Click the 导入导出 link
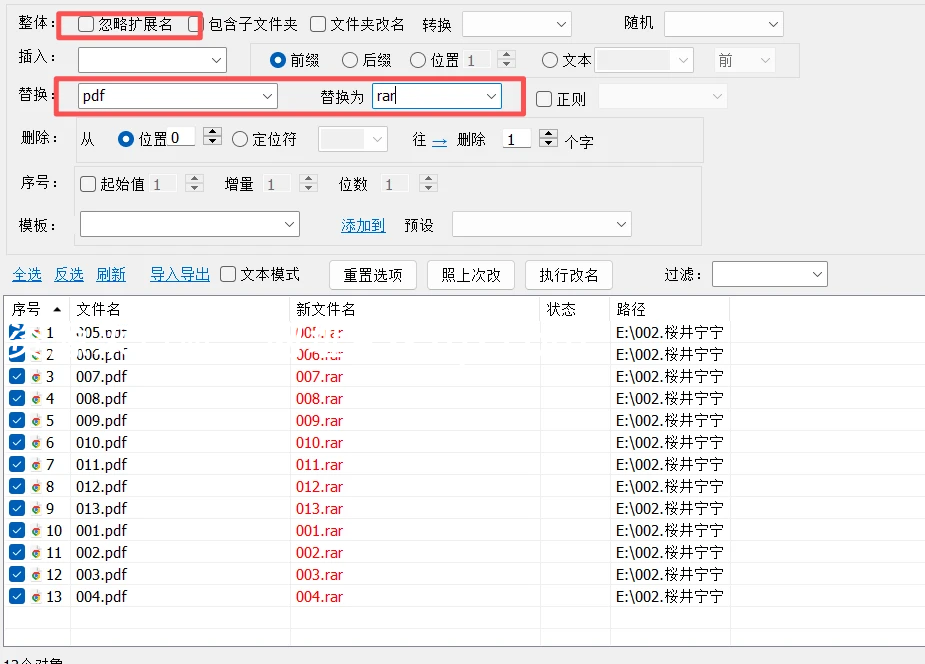Screen dimensions: 925x664 pyautogui.click(x=179, y=274)
